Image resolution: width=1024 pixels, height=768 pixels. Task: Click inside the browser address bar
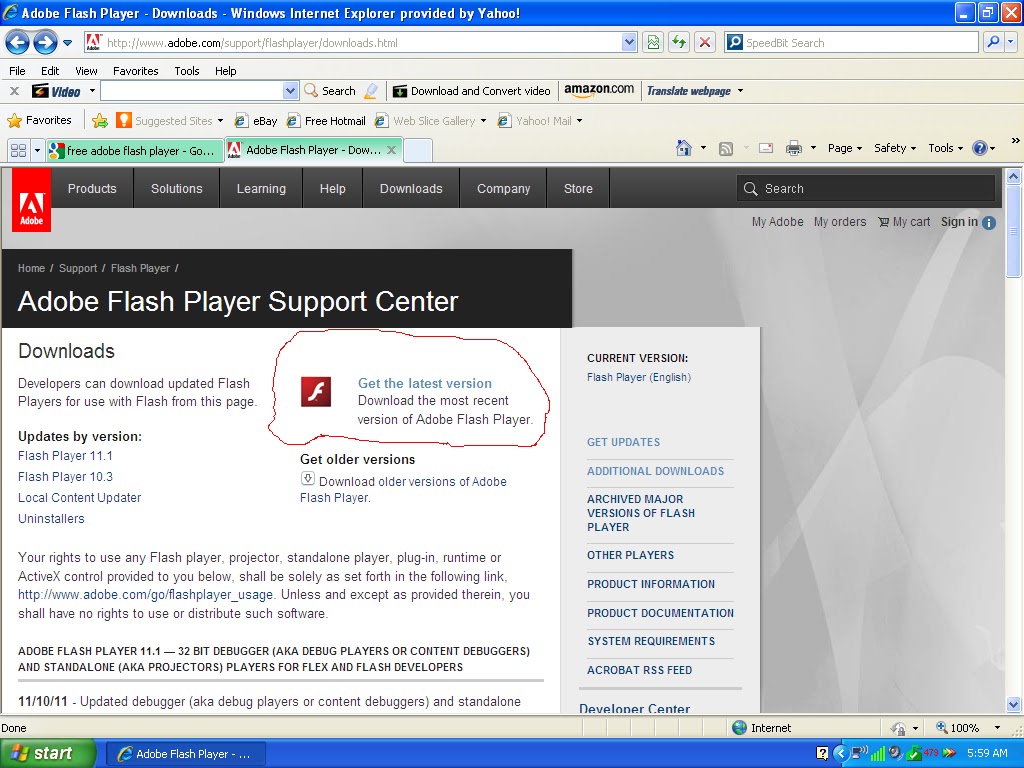(350, 42)
